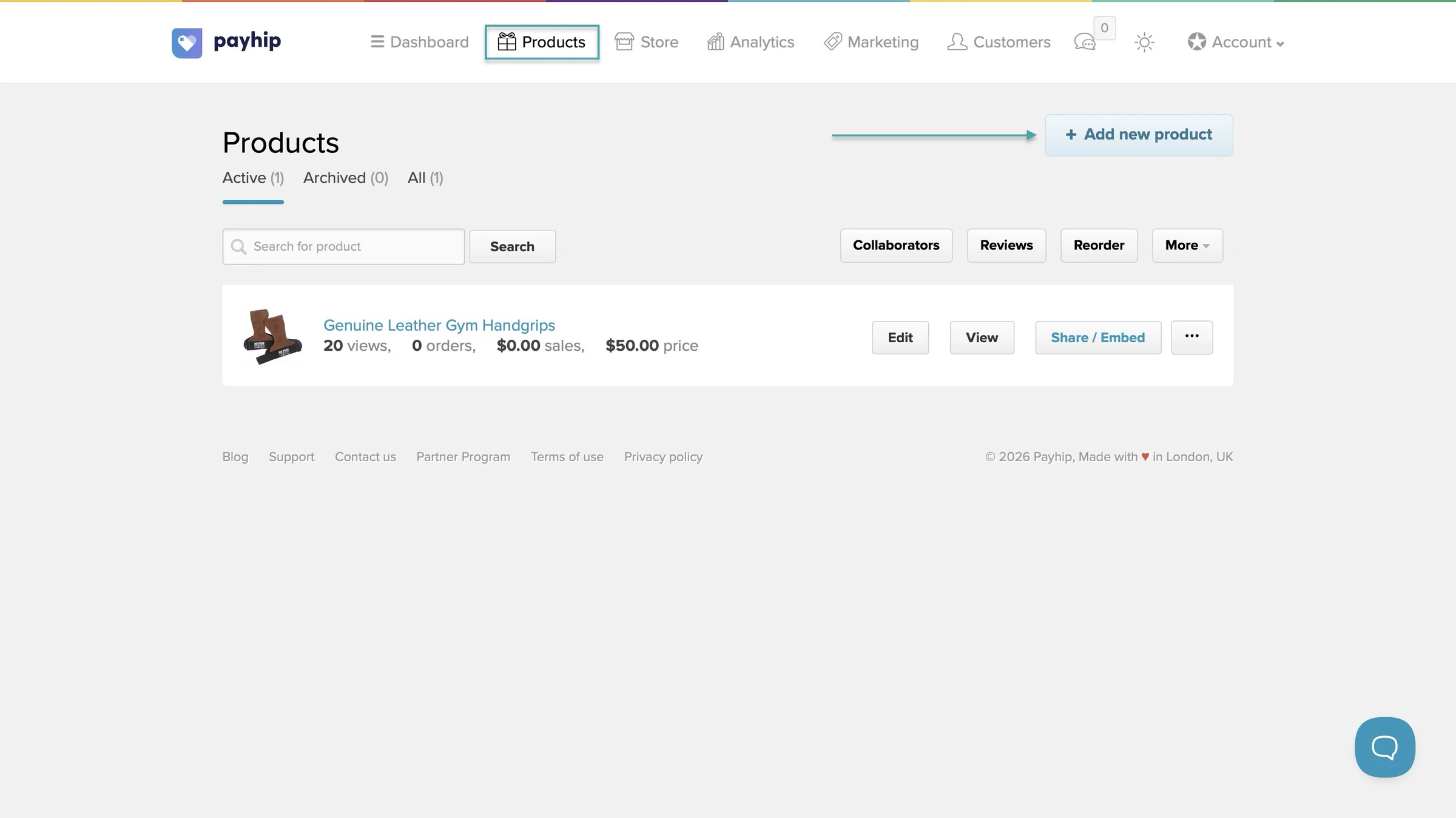Open Terms of use link

(567, 457)
